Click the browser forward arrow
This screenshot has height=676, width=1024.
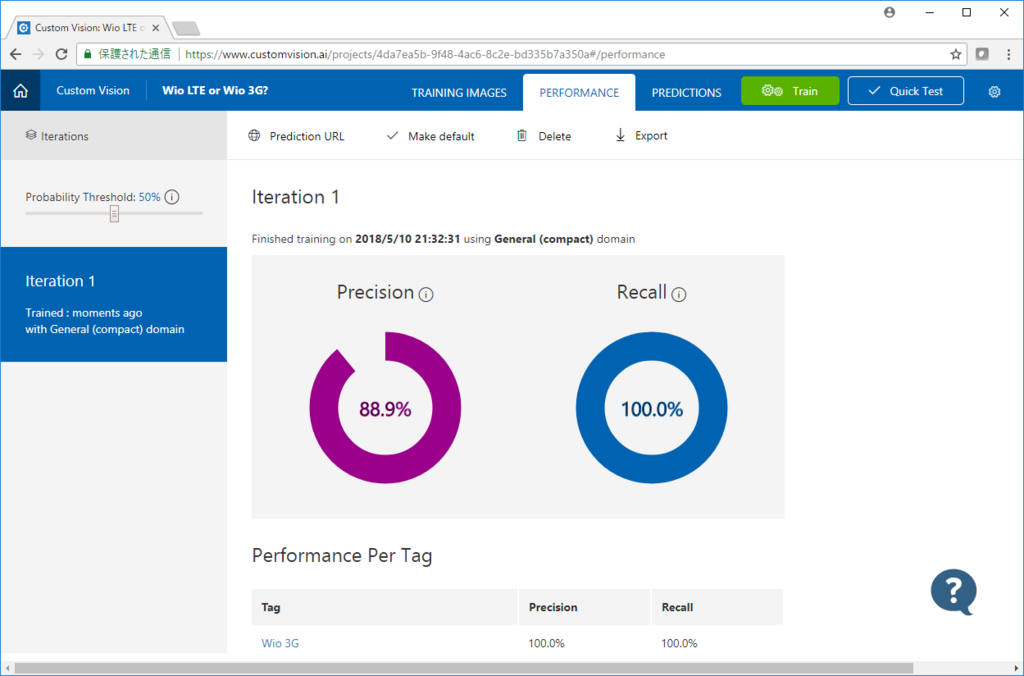pyautogui.click(x=38, y=54)
